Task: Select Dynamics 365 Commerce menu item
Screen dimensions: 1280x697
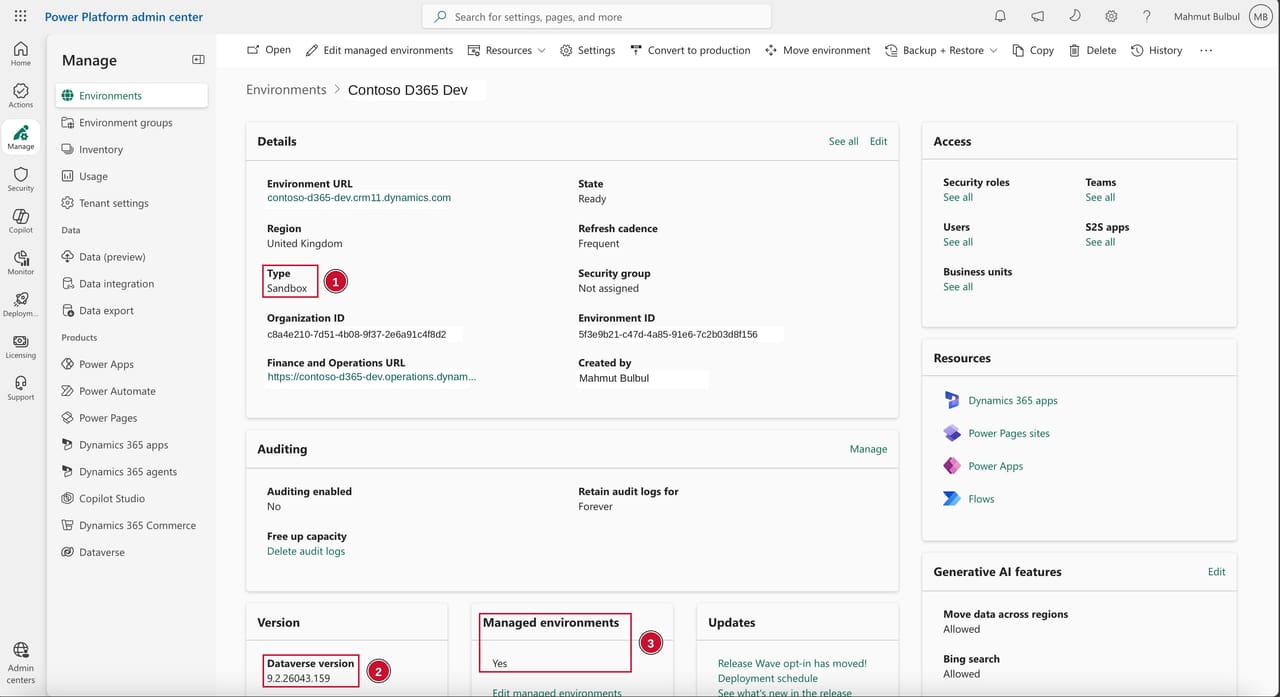Action: click(x=132, y=525)
